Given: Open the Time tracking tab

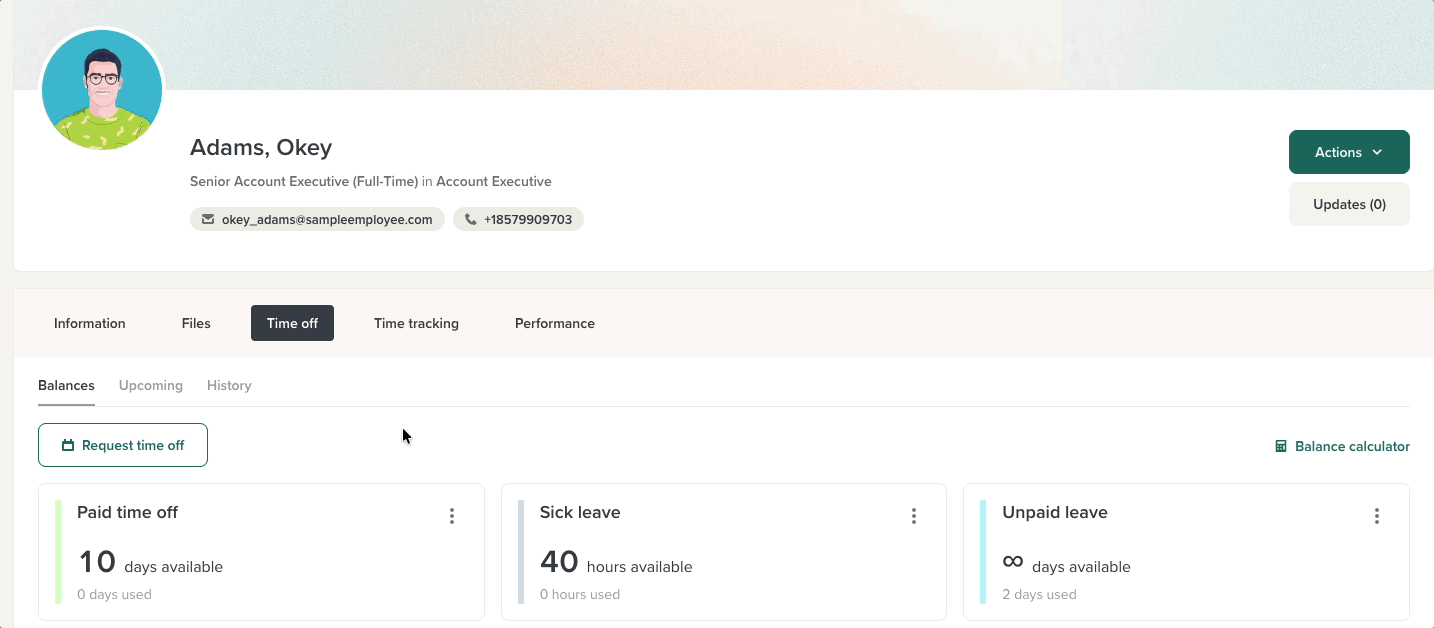Looking at the screenshot, I should (416, 323).
